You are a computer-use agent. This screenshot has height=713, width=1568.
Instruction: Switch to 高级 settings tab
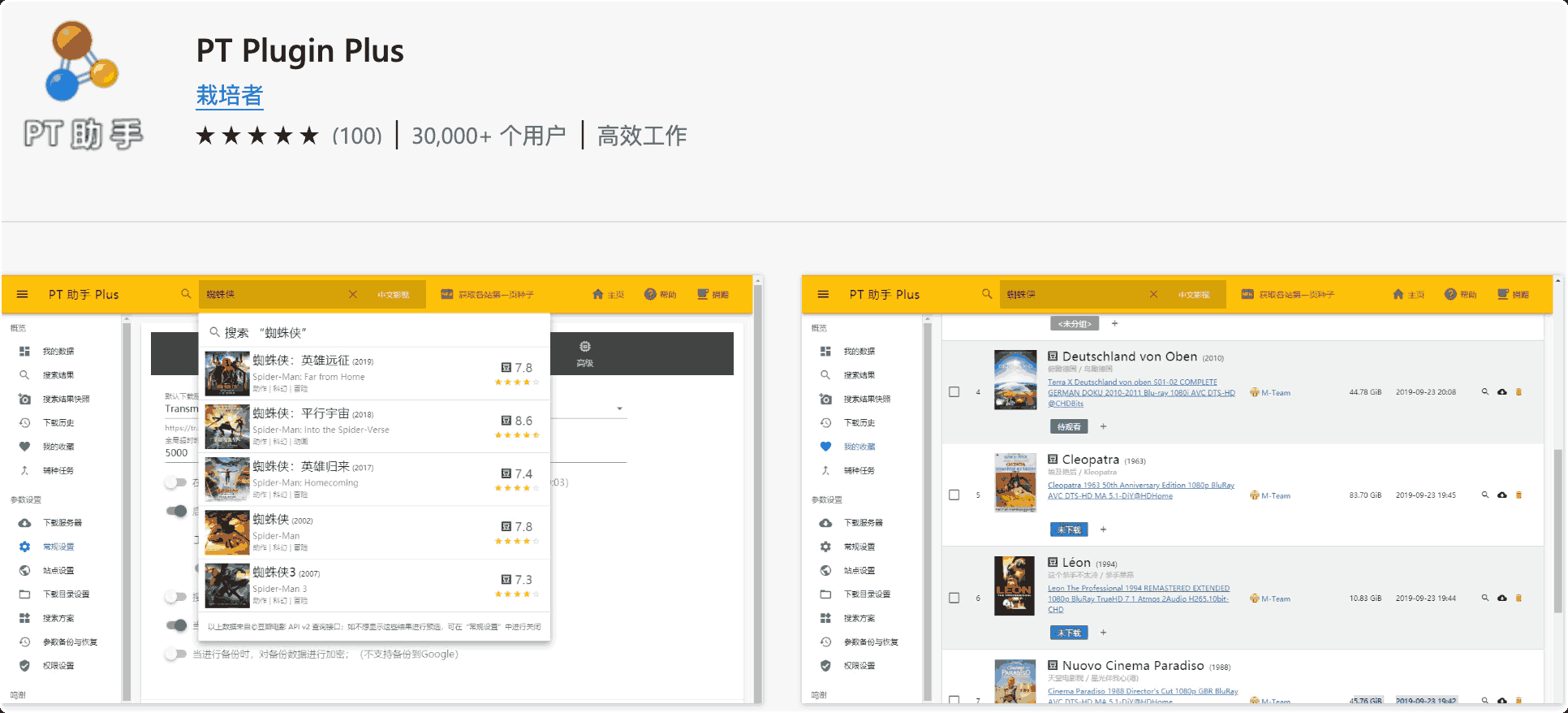click(x=585, y=354)
